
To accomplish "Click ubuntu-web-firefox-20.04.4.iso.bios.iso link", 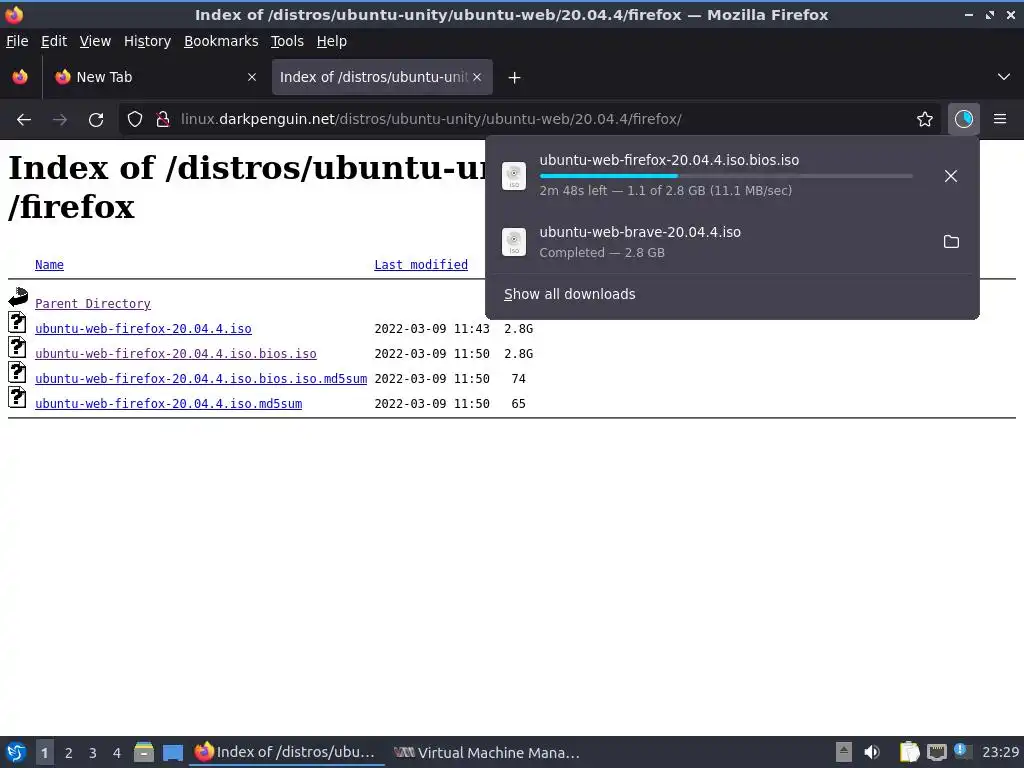I will coord(176,354).
